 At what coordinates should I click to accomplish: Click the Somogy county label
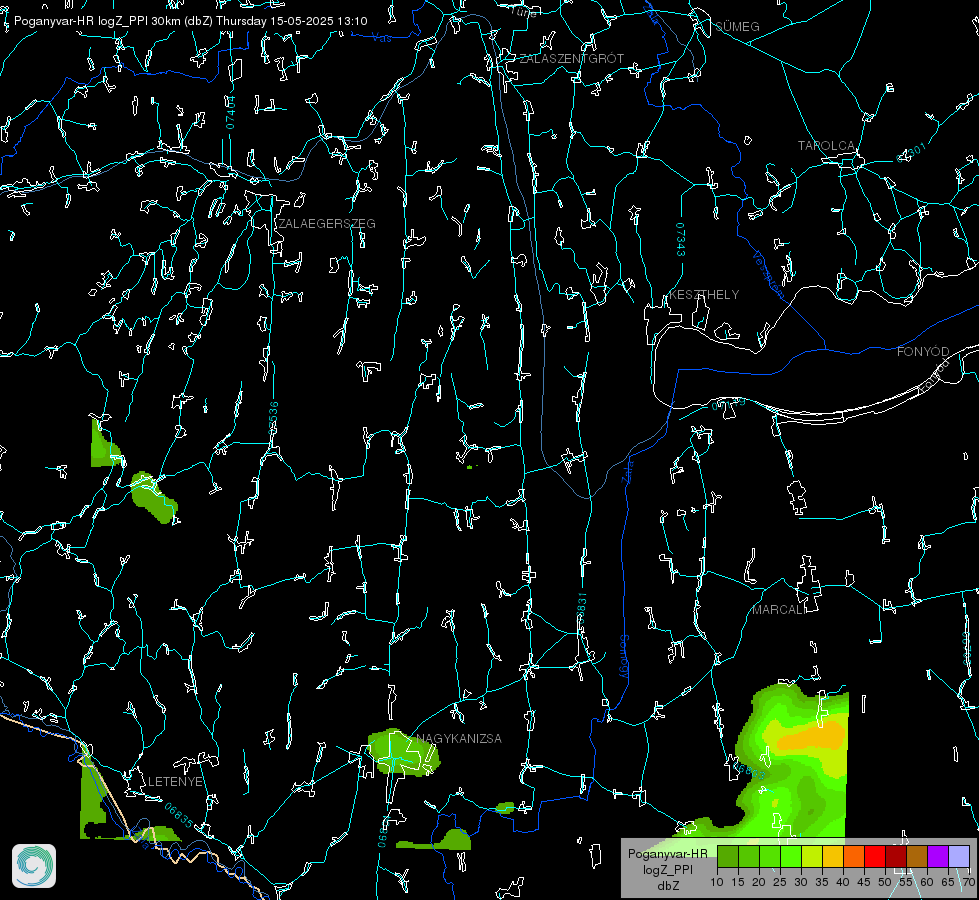[x=624, y=657]
